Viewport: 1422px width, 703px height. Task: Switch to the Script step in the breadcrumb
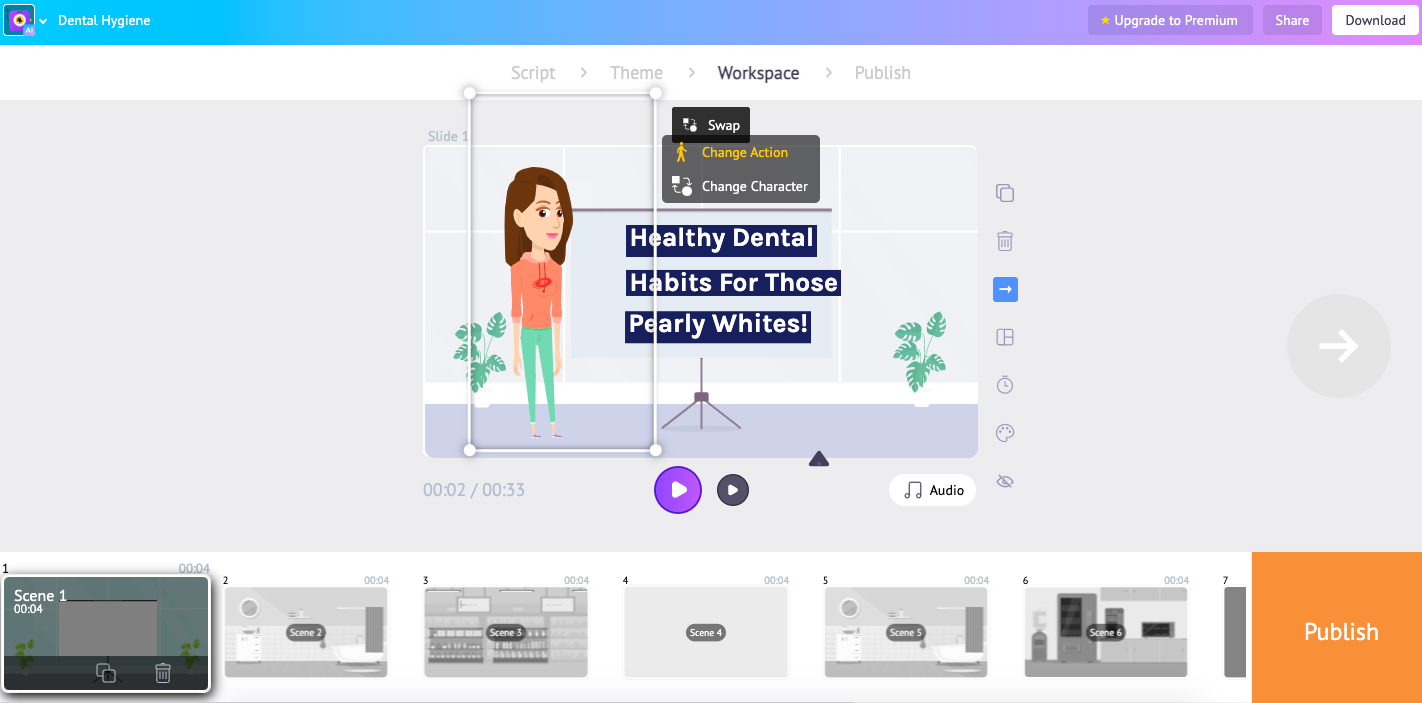point(532,72)
